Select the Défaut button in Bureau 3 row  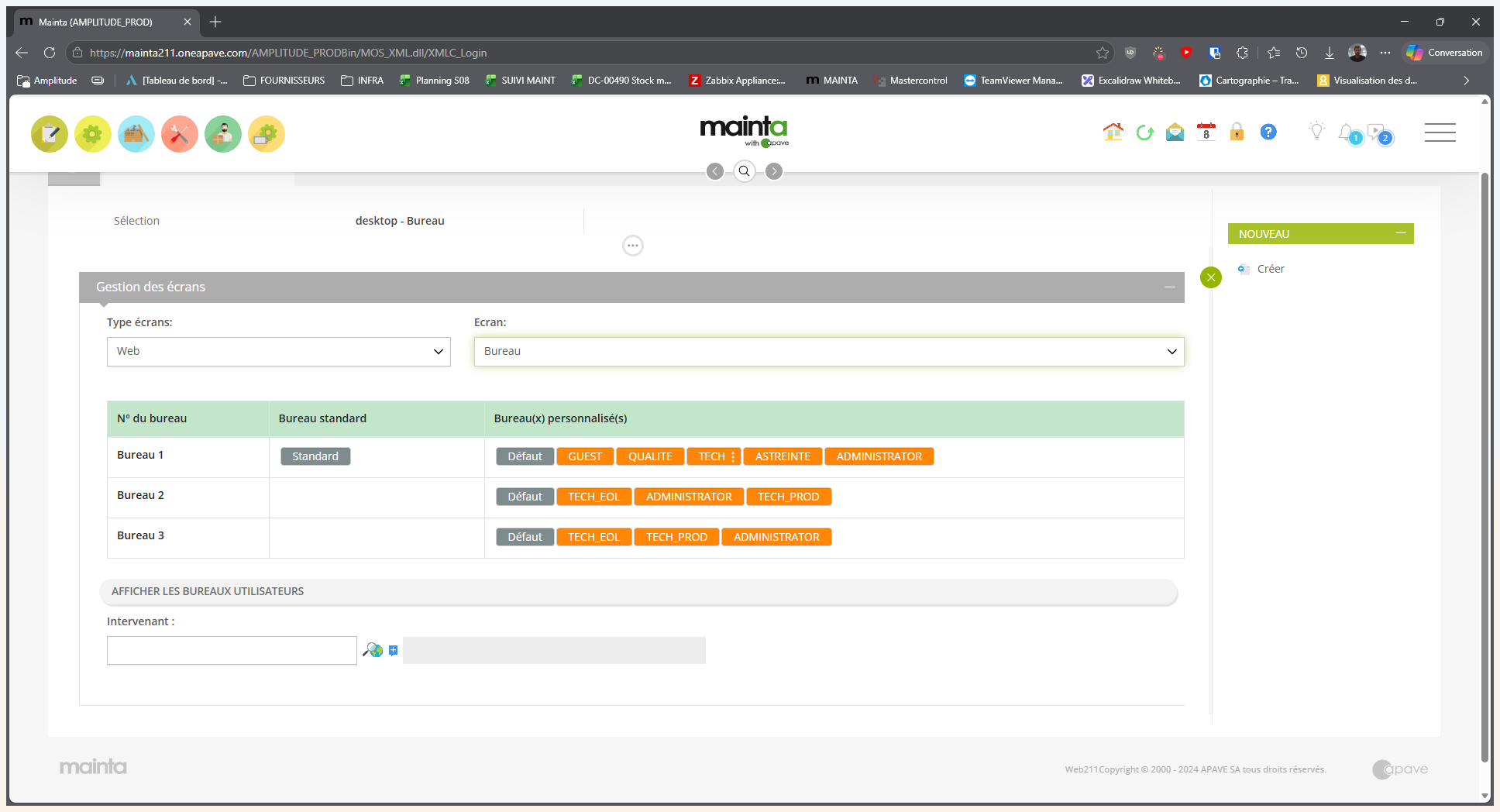coord(525,537)
